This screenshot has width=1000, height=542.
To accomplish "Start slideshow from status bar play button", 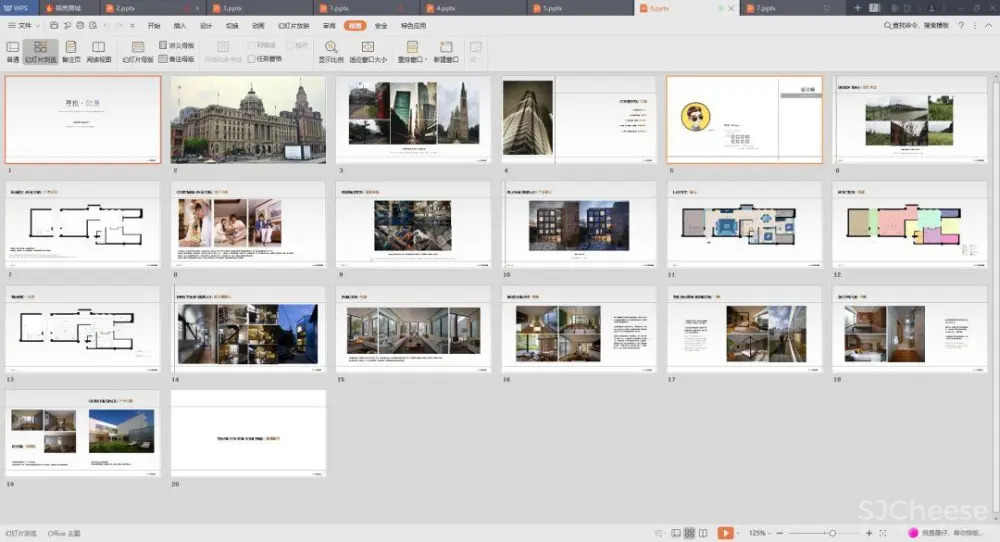I will (725, 533).
